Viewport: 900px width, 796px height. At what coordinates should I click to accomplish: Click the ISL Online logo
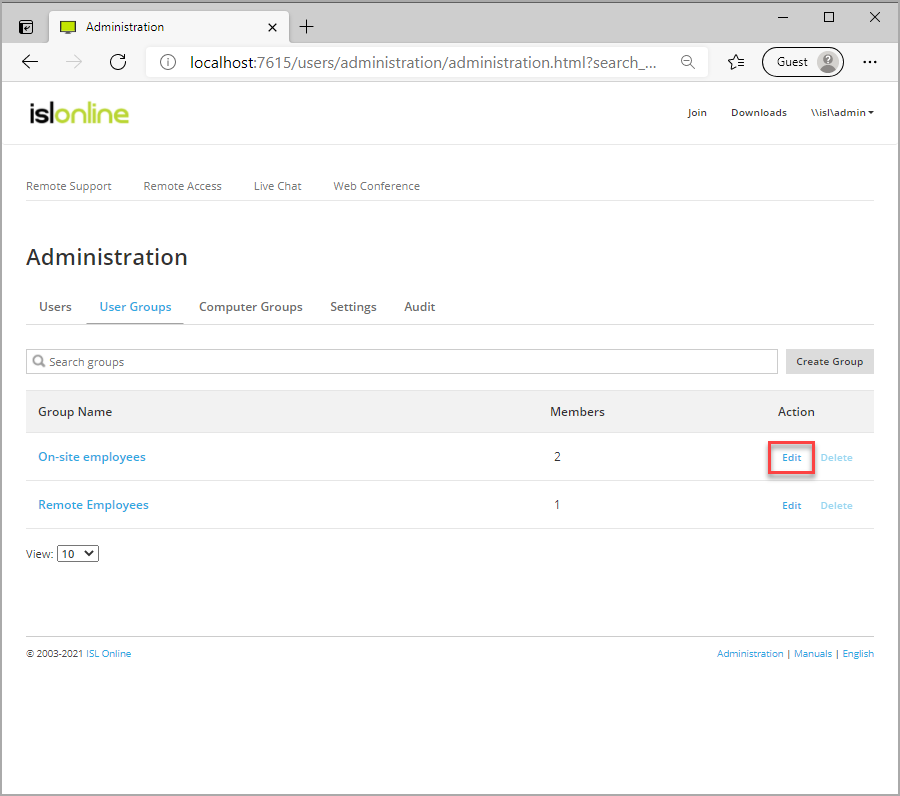[79, 113]
